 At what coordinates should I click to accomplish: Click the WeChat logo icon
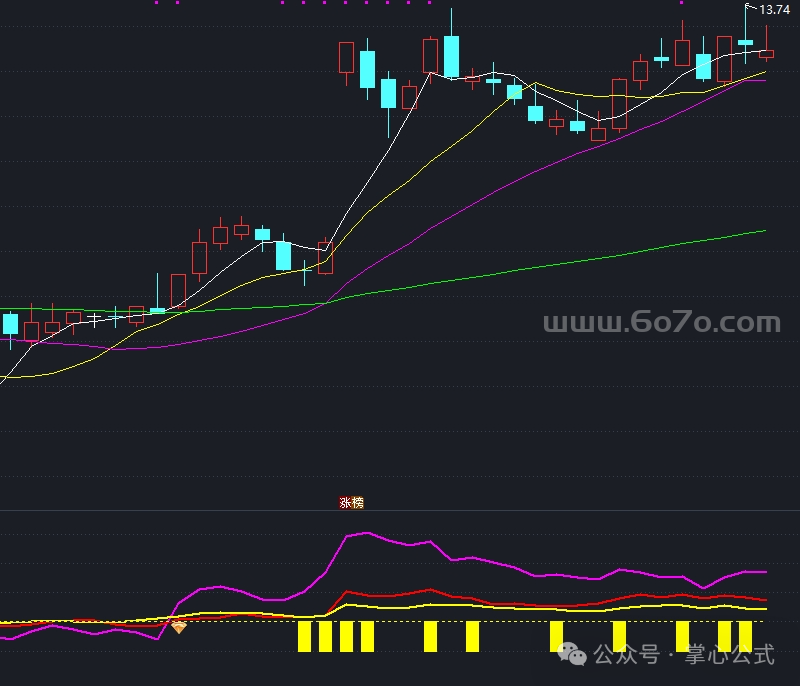(x=574, y=654)
